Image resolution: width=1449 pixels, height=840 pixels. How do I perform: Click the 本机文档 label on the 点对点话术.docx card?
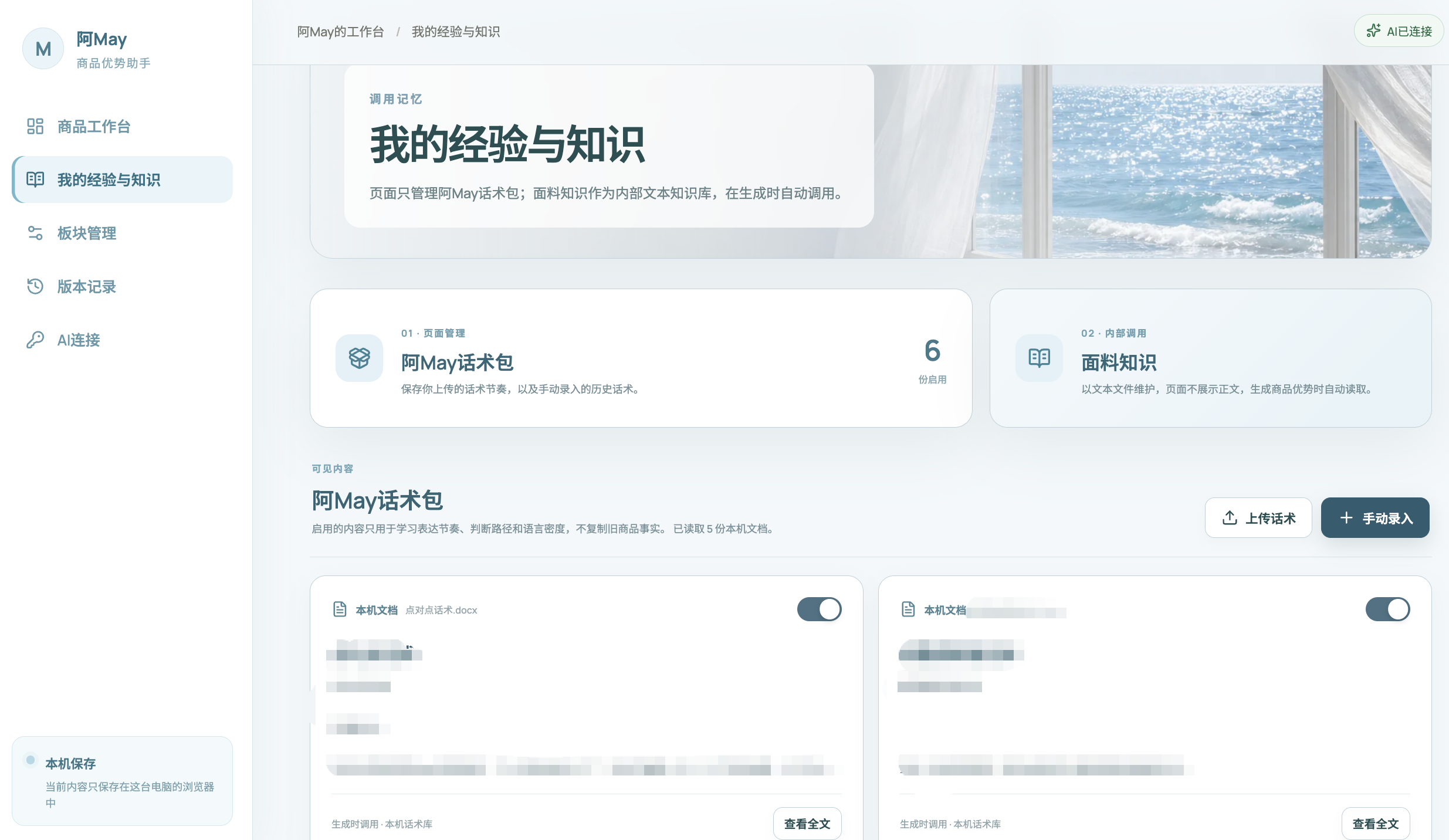[377, 610]
